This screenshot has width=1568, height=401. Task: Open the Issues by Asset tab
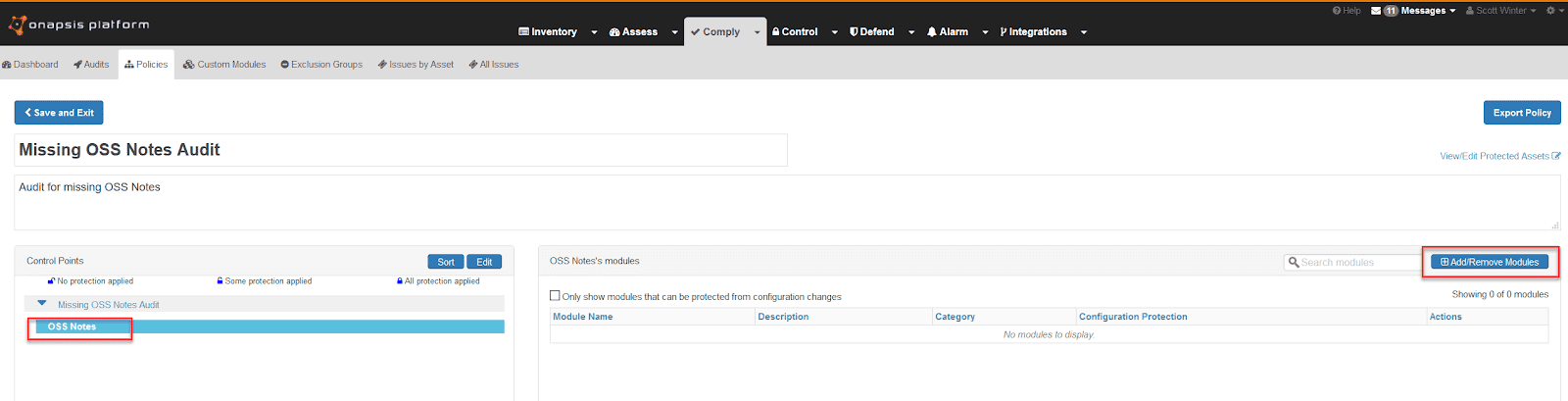click(x=416, y=65)
